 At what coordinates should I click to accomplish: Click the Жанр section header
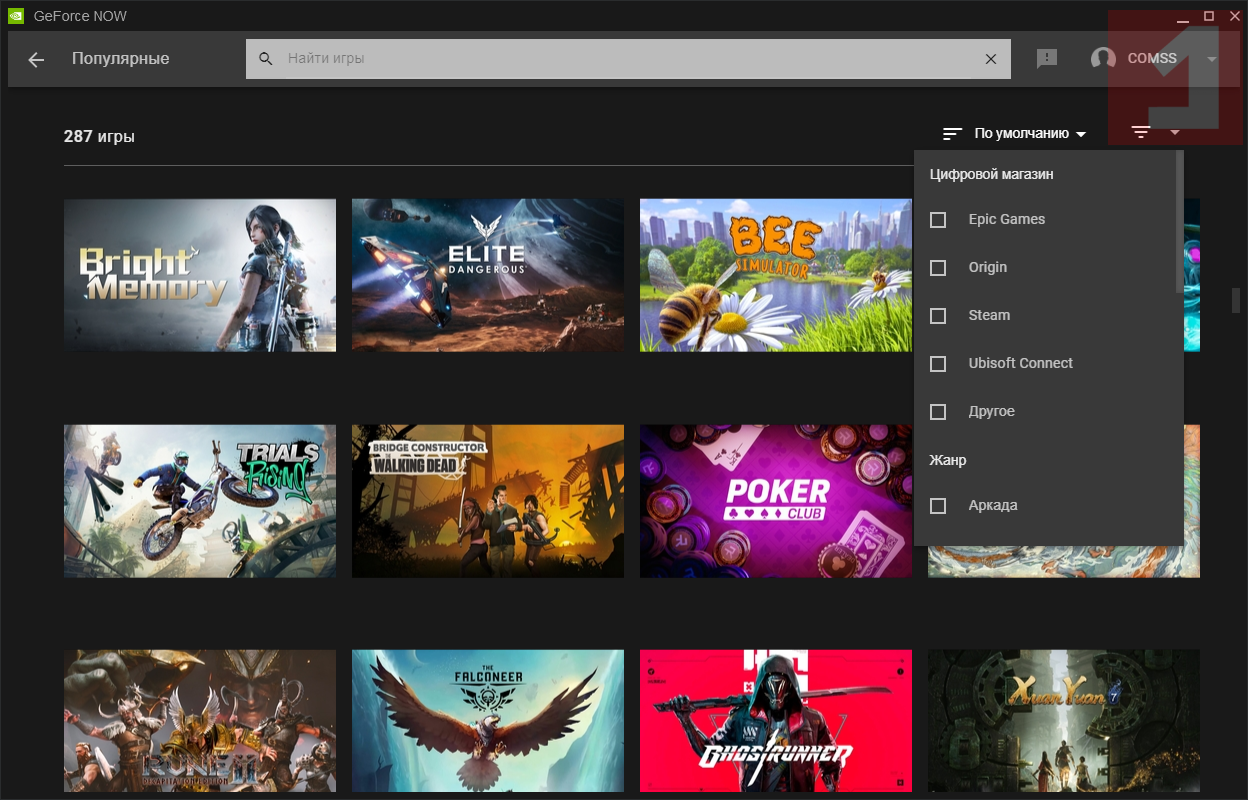pos(948,460)
